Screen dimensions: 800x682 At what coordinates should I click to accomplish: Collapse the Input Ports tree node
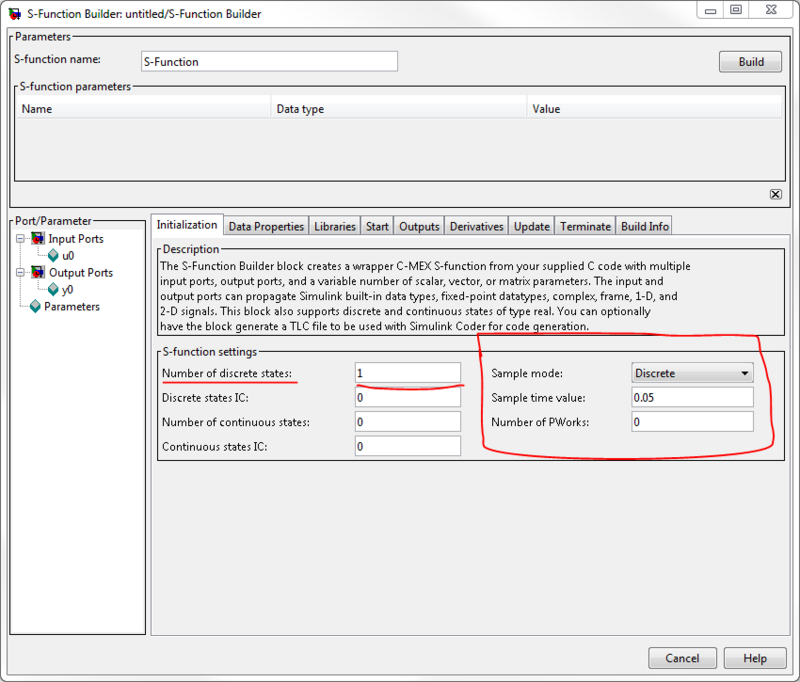[21, 239]
